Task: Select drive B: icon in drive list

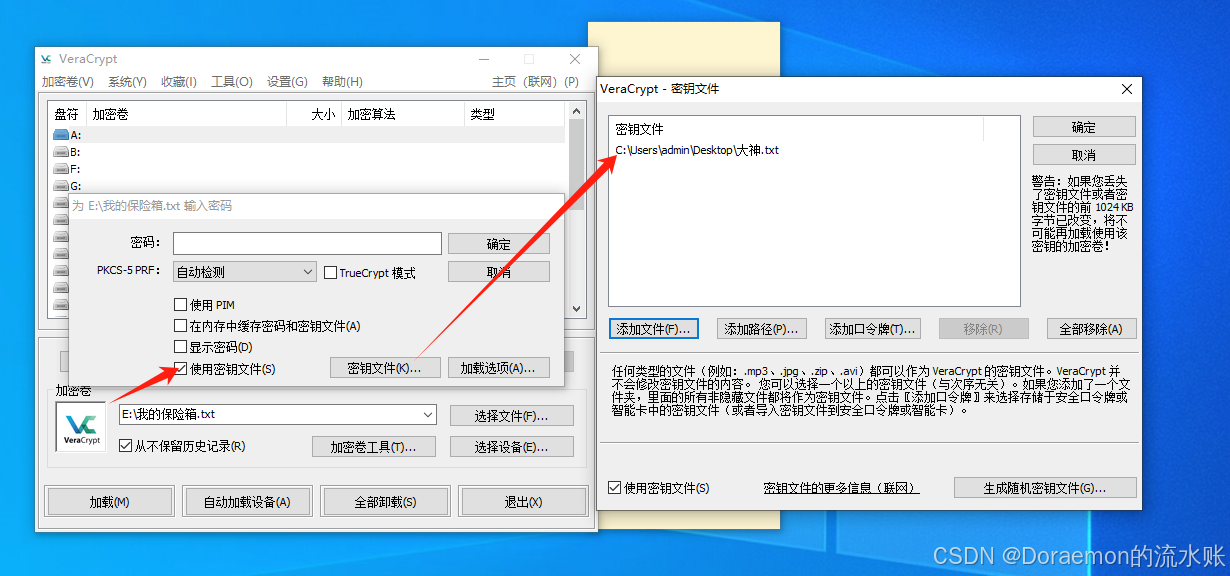Action: (61, 152)
